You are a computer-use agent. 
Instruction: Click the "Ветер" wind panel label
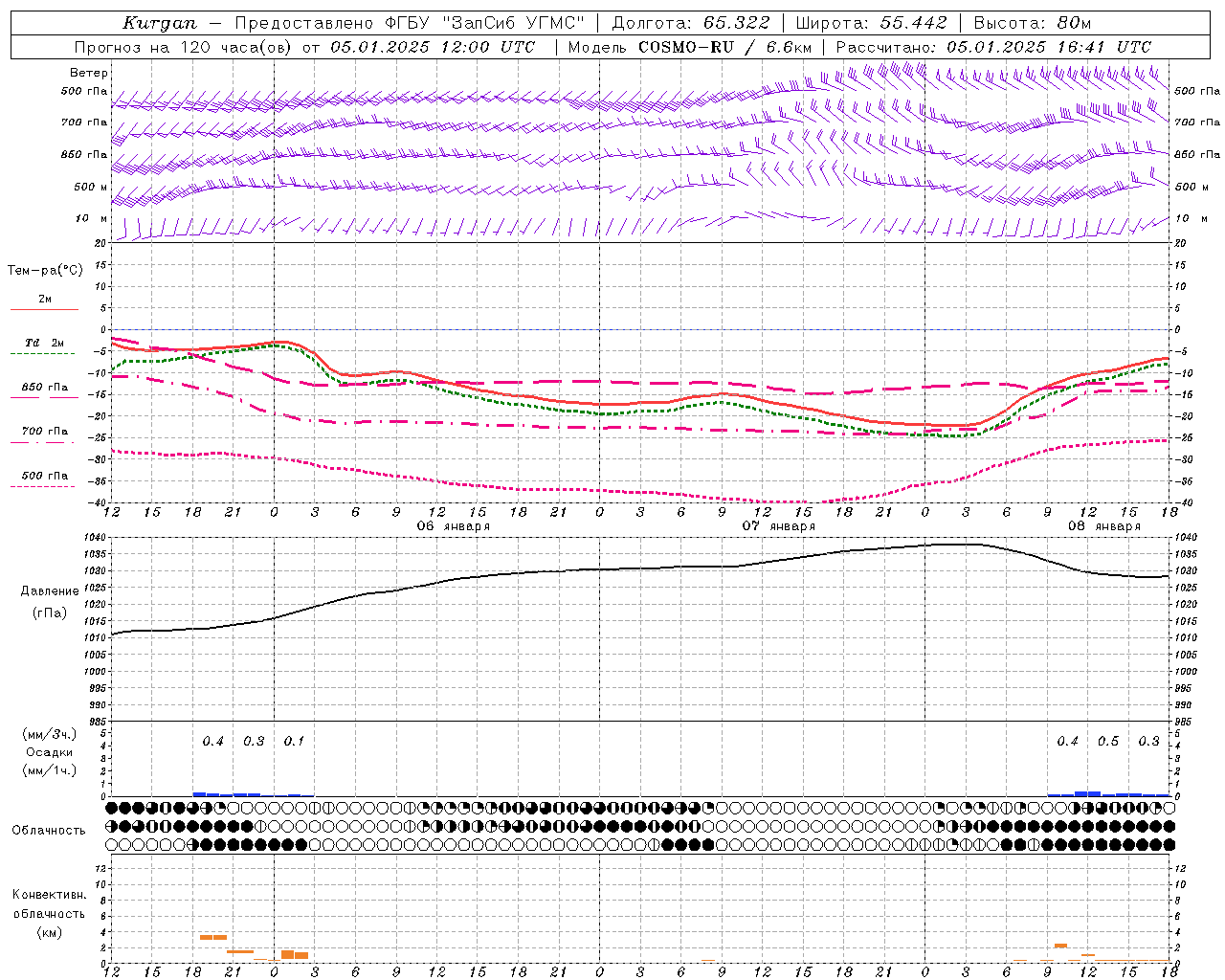pyautogui.click(x=89, y=73)
